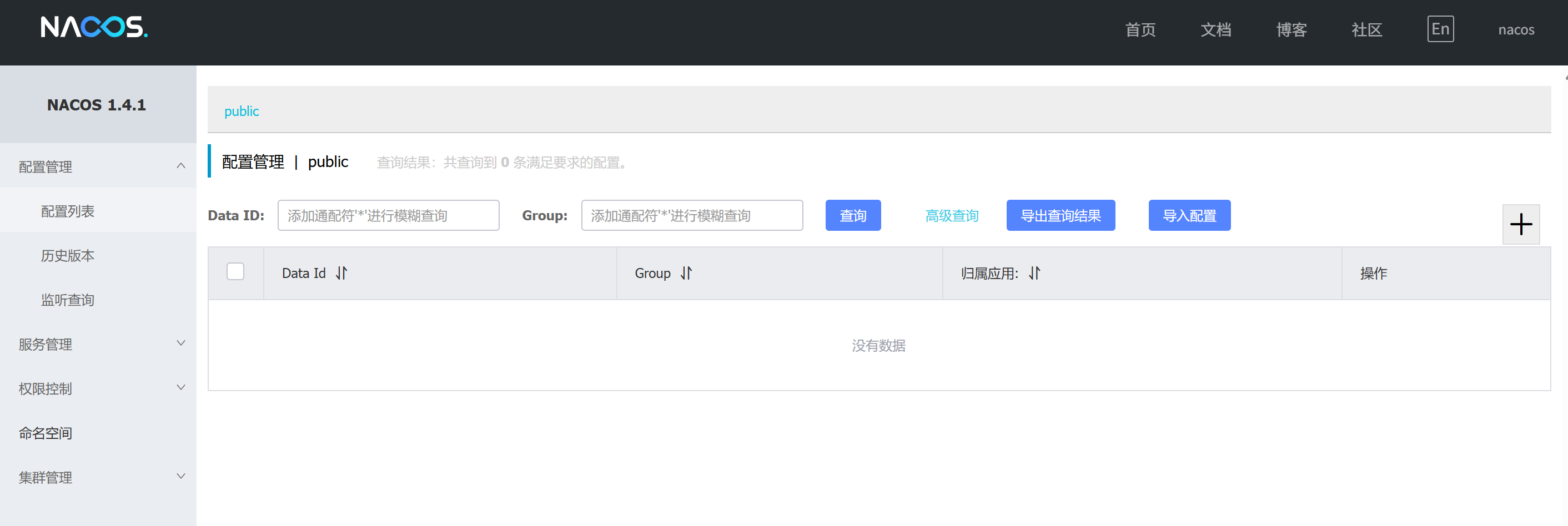Open 博客 in the top navigation

click(x=1291, y=29)
